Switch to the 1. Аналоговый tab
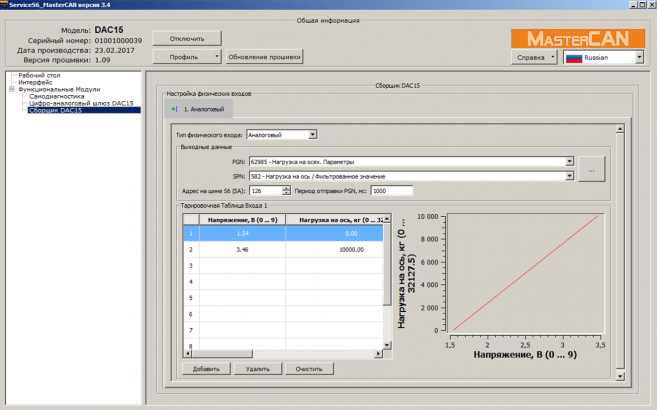 click(x=199, y=109)
